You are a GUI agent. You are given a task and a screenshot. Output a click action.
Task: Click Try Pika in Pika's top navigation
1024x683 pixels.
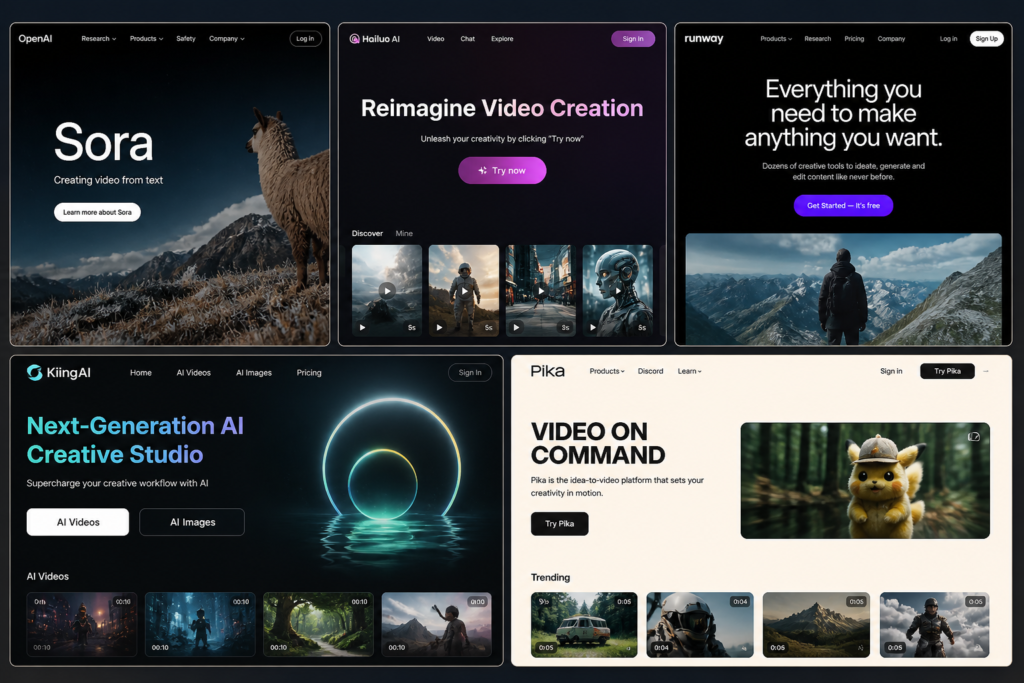[x=947, y=371]
